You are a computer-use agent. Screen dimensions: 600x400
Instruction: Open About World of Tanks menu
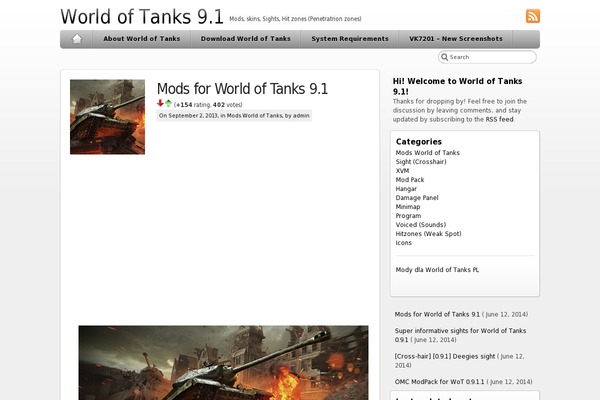pos(142,39)
